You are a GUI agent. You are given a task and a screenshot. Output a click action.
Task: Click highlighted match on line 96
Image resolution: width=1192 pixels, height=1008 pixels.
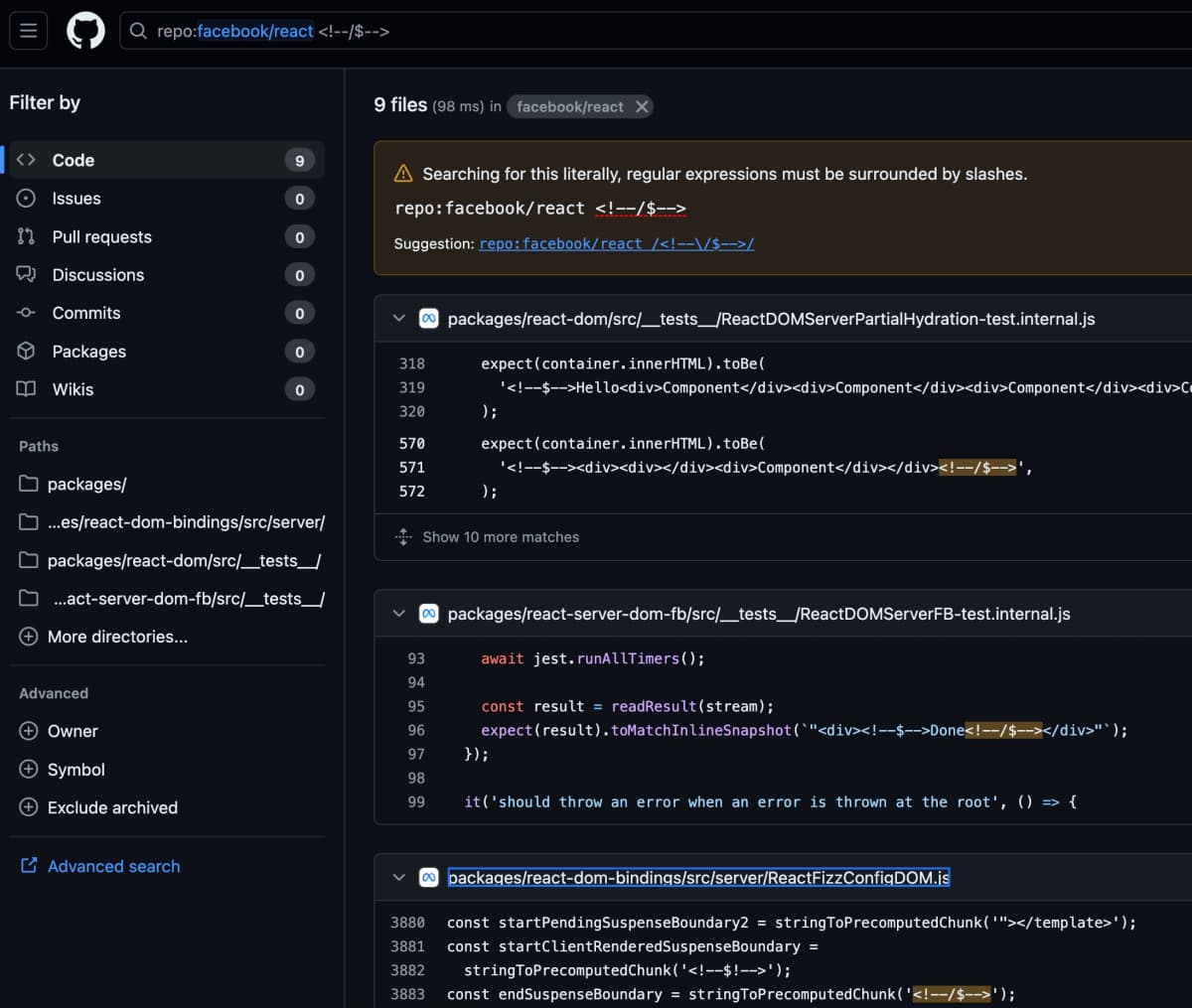pyautogui.click(x=1003, y=730)
